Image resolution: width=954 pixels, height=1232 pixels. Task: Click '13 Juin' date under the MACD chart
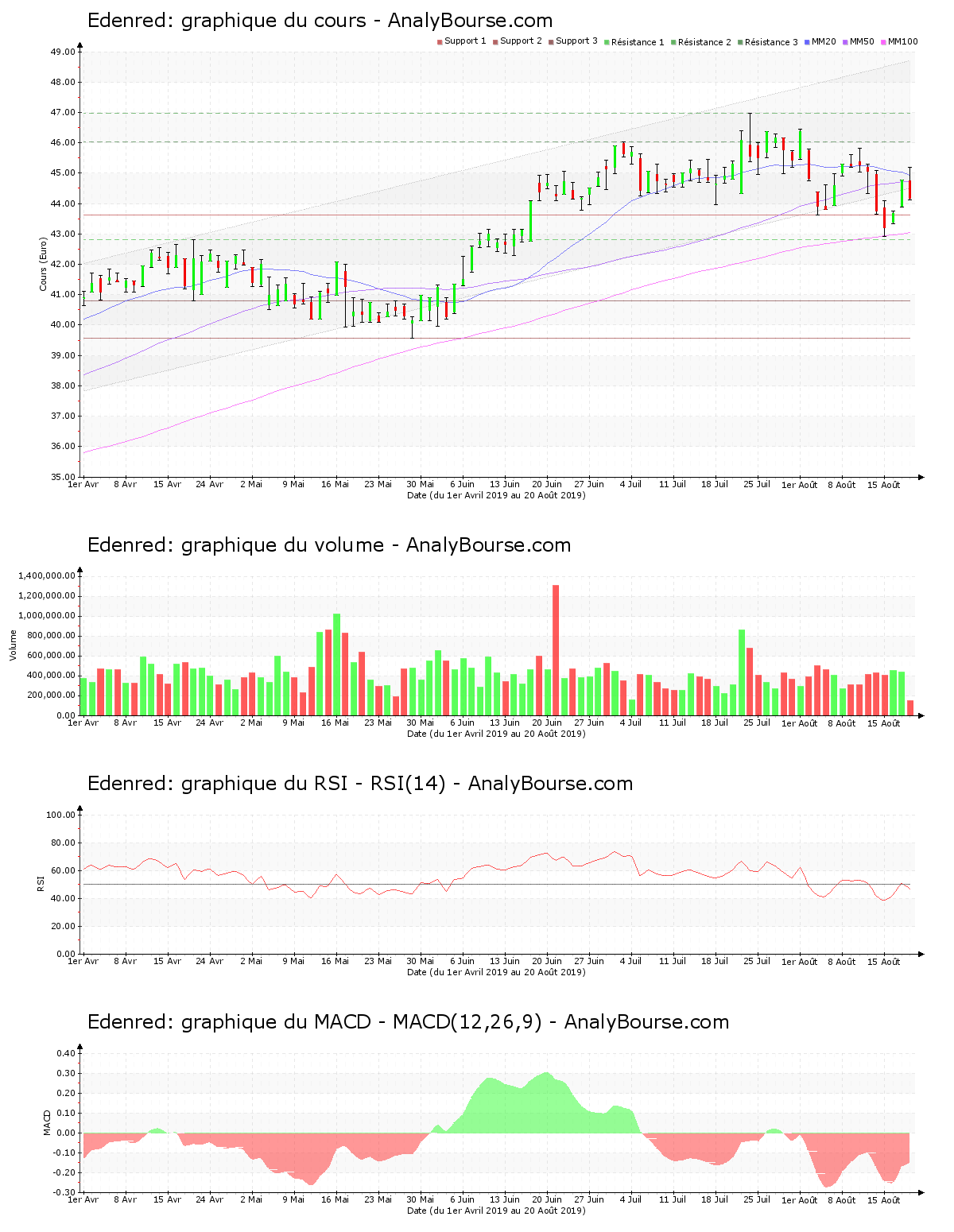[505, 1199]
